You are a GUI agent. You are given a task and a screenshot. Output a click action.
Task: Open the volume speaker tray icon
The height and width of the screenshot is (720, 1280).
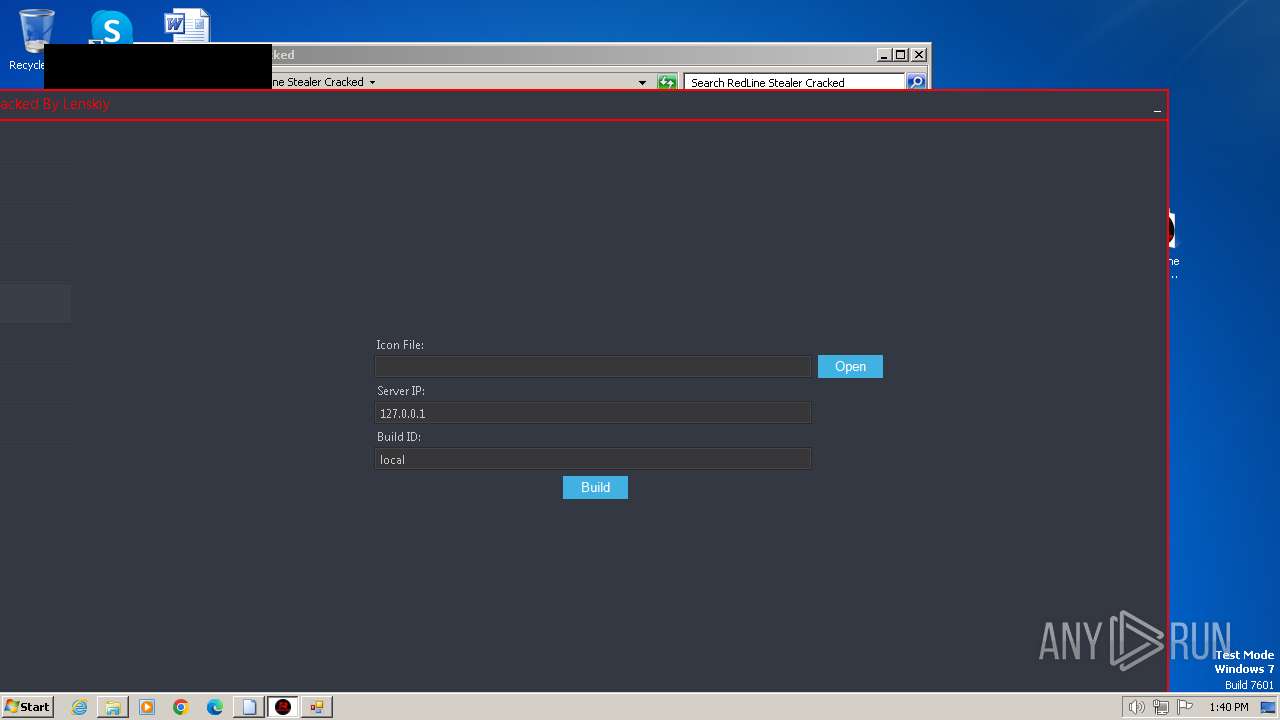click(x=1136, y=707)
